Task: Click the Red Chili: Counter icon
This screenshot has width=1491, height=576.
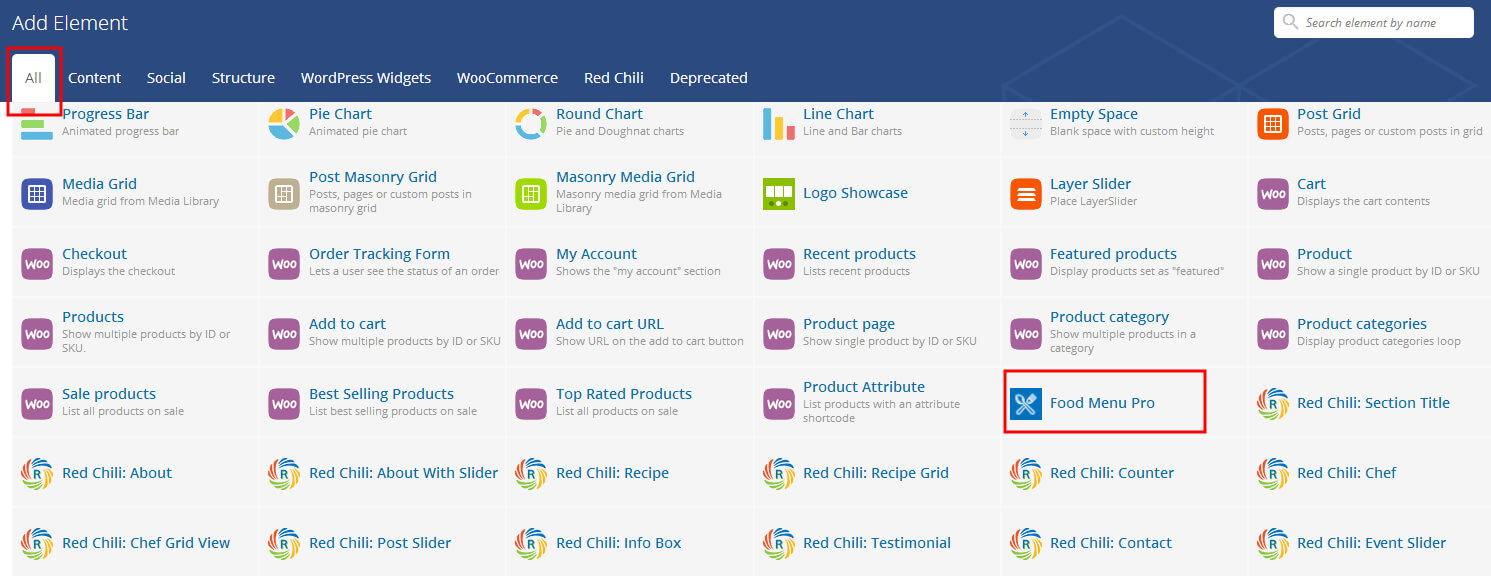Action: coord(1026,473)
